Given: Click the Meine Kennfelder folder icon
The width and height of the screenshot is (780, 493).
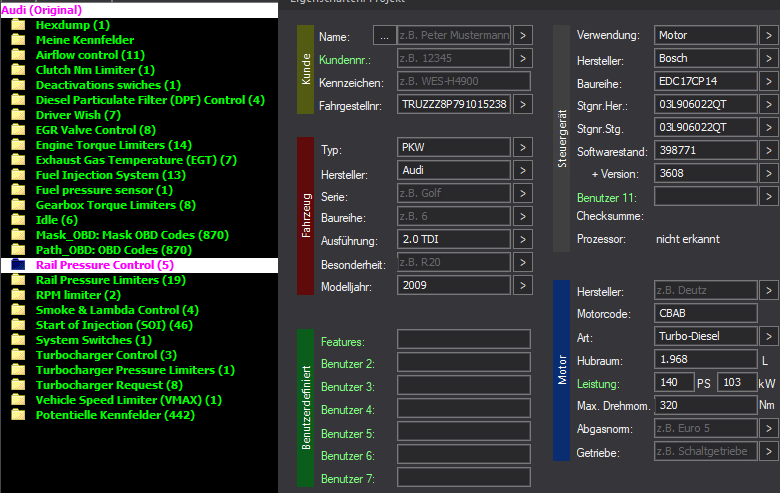Looking at the screenshot, I should point(18,40).
